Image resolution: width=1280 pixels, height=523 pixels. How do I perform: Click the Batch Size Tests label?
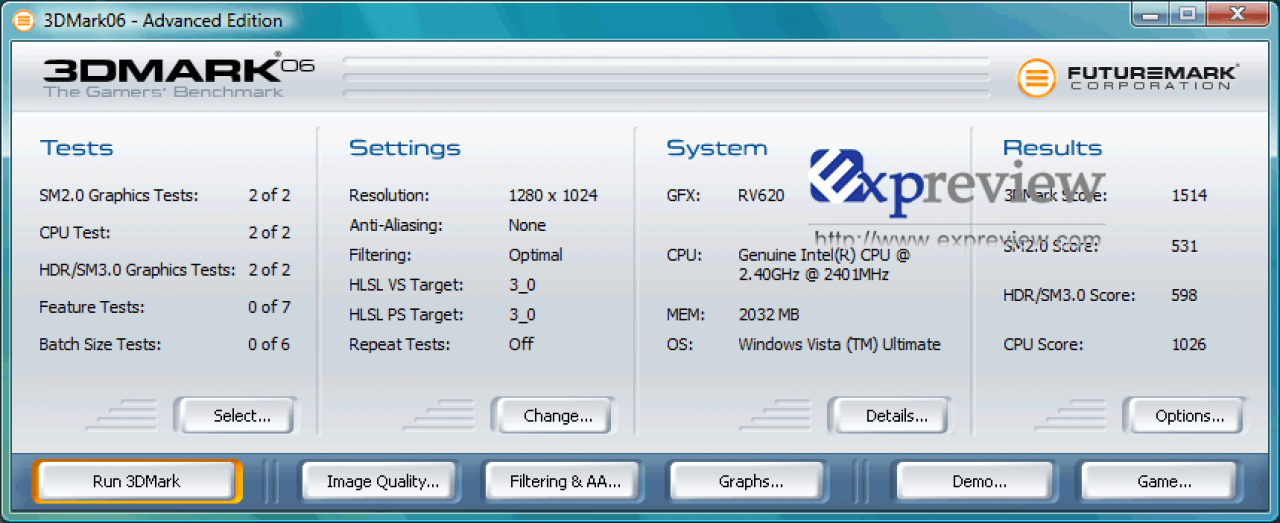tap(100, 344)
